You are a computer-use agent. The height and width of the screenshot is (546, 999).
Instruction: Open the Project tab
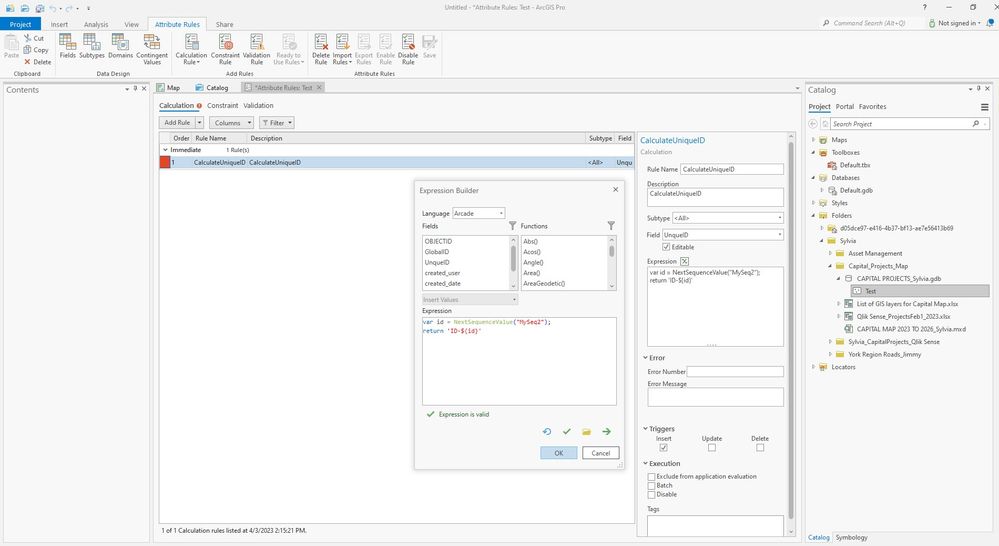(x=20, y=24)
